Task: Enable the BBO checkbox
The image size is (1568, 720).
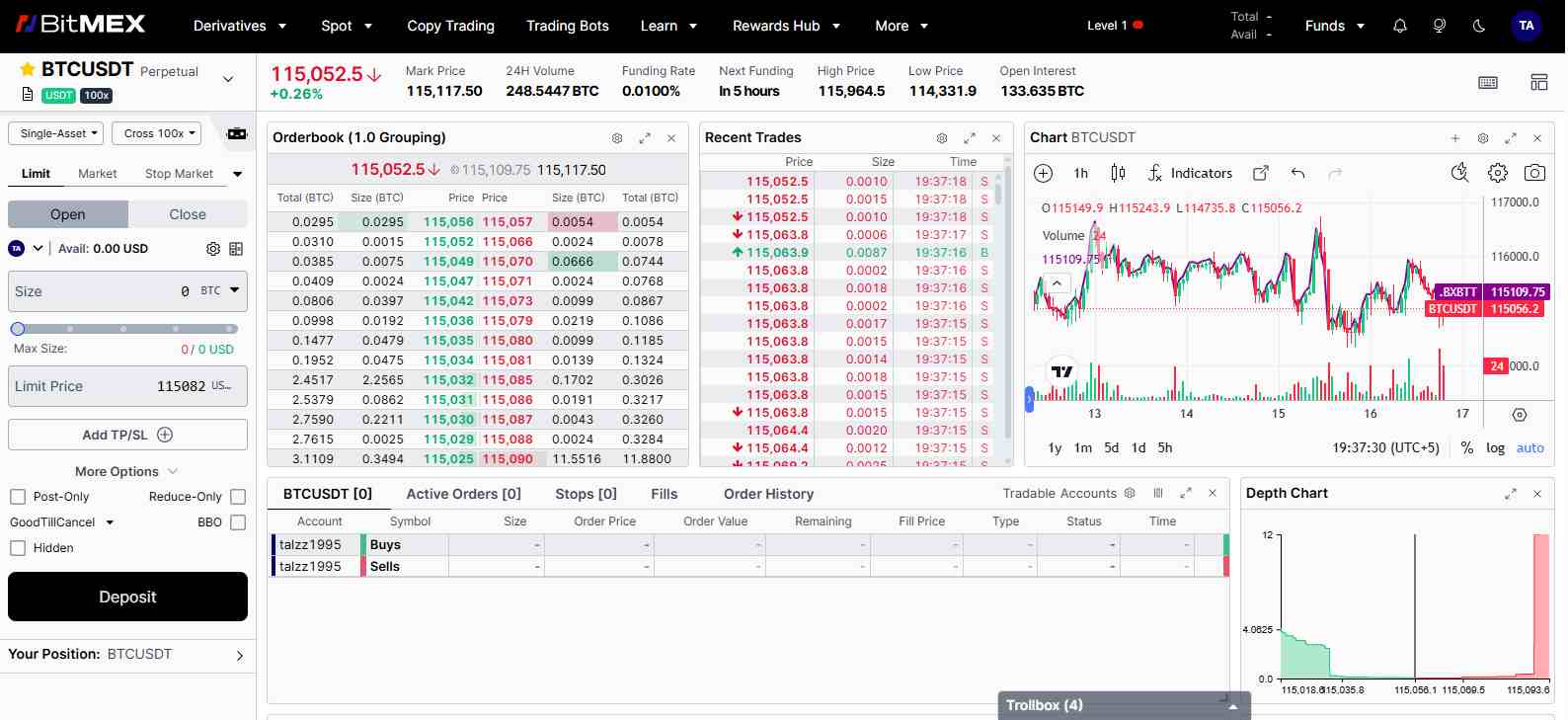Action: click(237, 522)
